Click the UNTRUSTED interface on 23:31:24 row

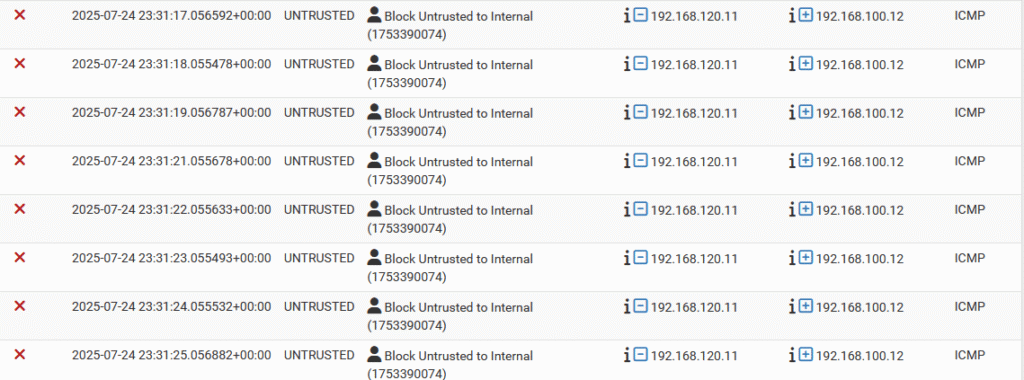[x=319, y=306]
